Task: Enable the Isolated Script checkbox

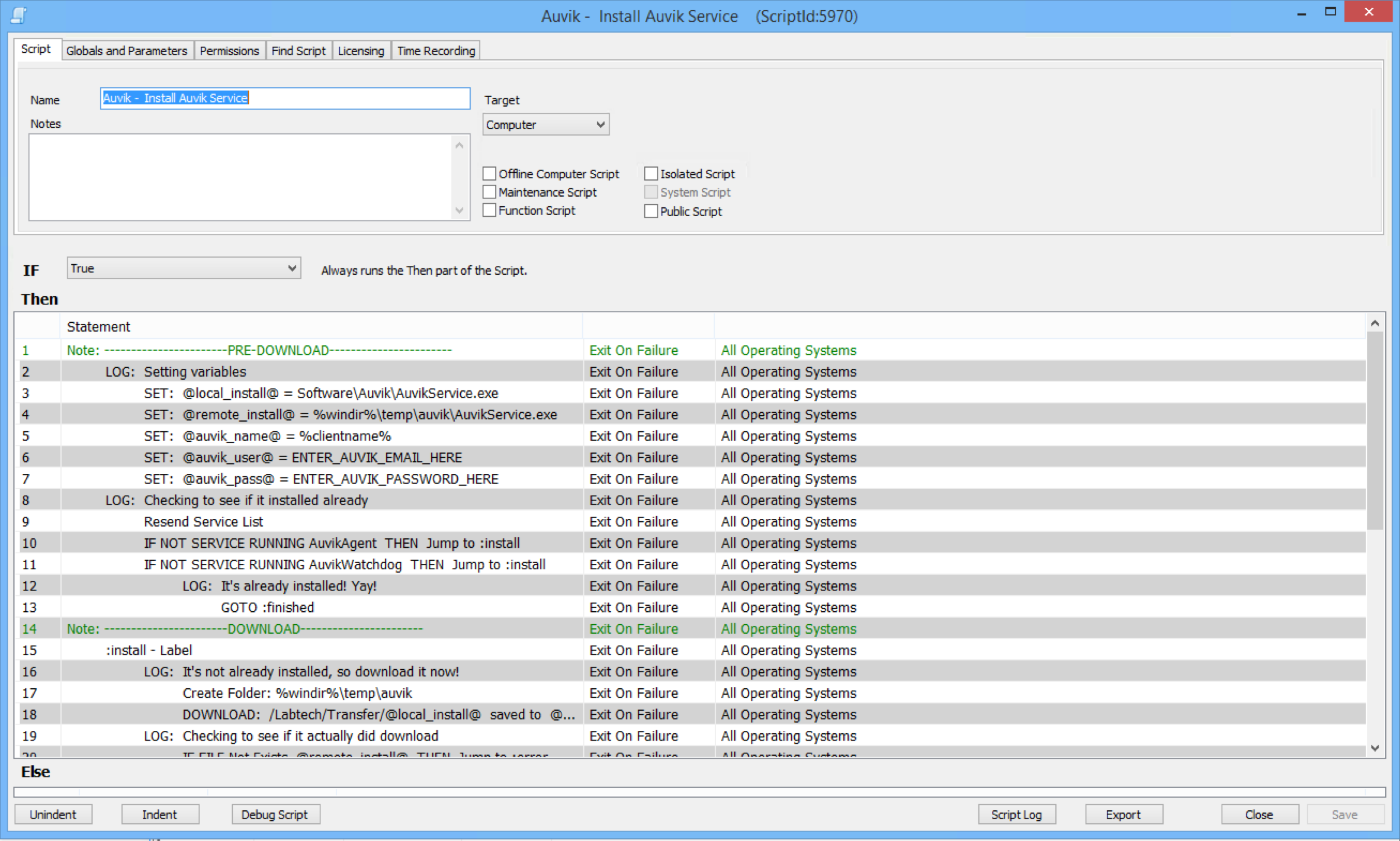Action: point(651,174)
